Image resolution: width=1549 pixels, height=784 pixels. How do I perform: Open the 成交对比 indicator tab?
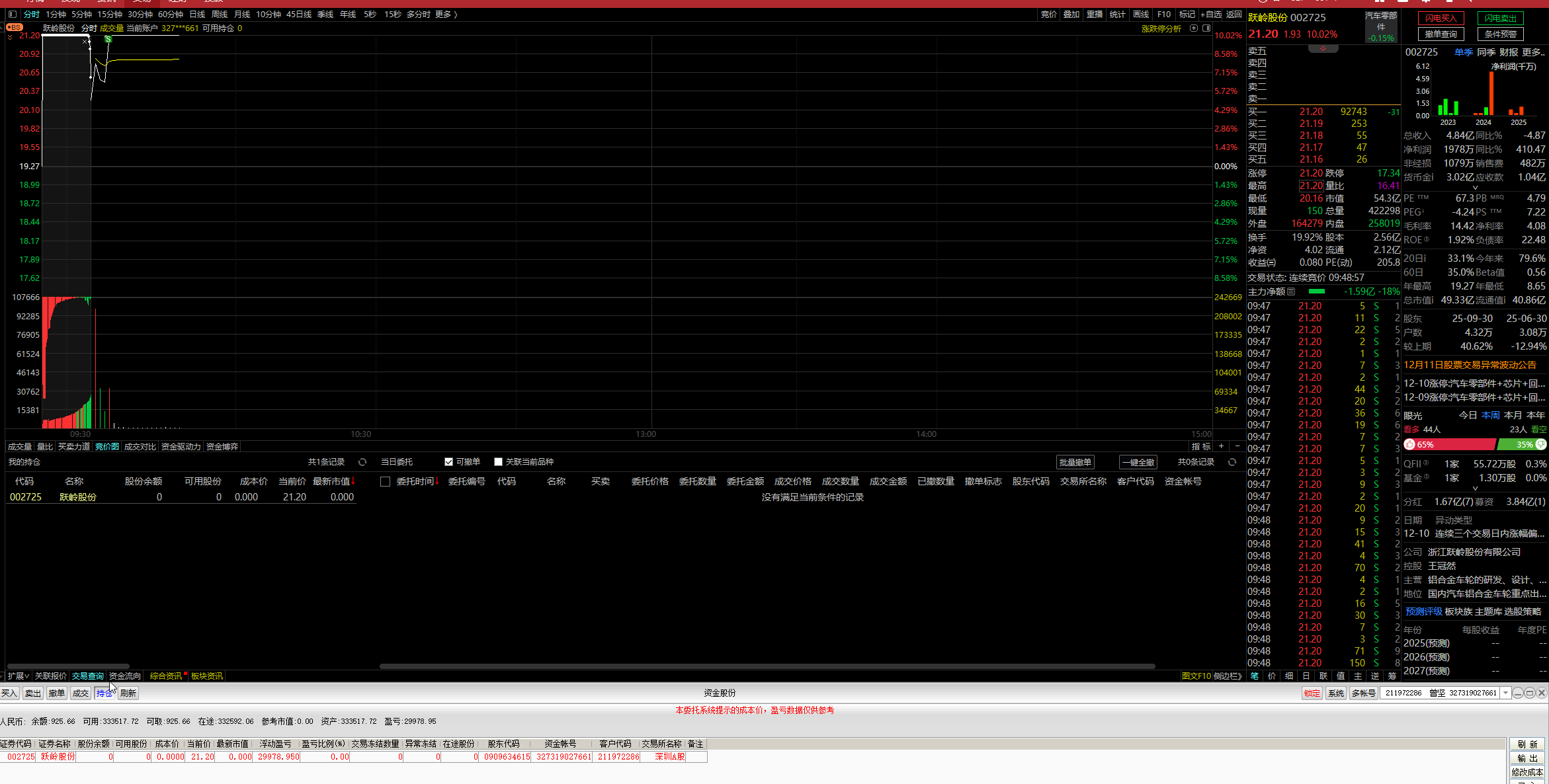(140, 447)
